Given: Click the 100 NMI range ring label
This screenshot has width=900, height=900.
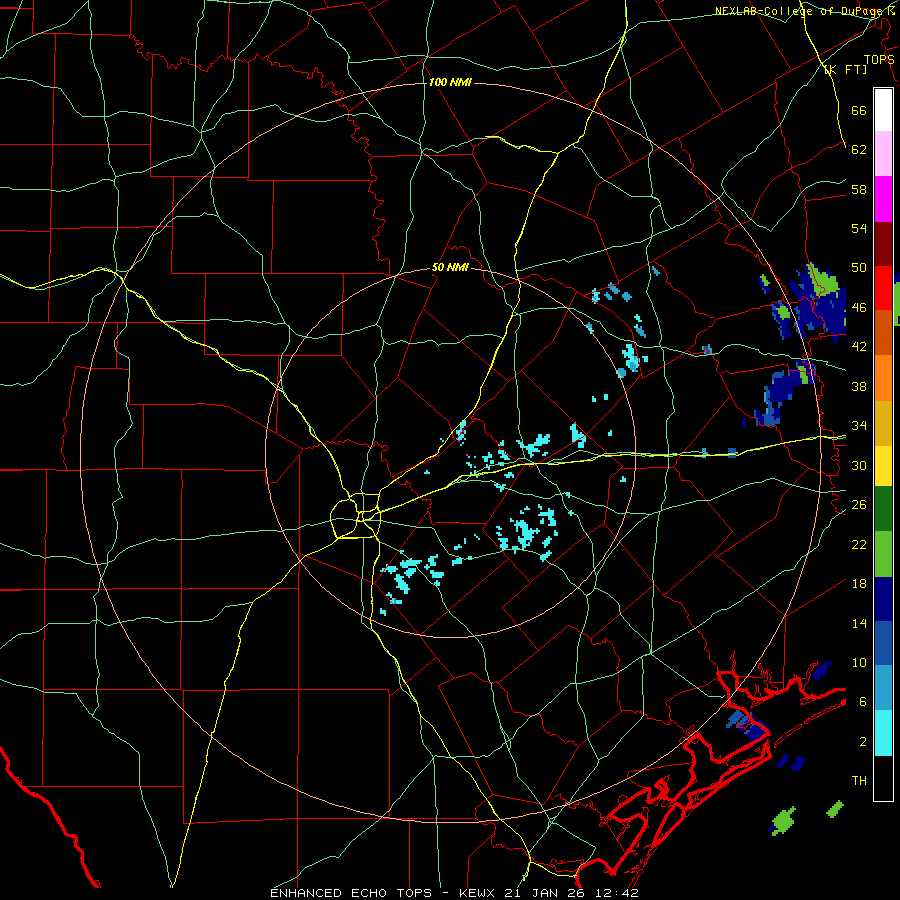Looking at the screenshot, I should (x=450, y=82).
